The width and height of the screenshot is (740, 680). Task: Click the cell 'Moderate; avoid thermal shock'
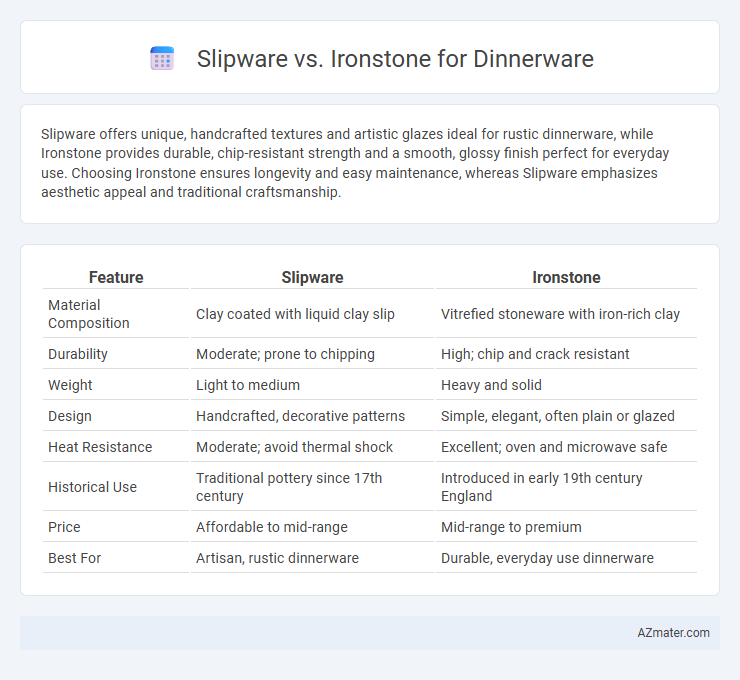click(x=294, y=447)
